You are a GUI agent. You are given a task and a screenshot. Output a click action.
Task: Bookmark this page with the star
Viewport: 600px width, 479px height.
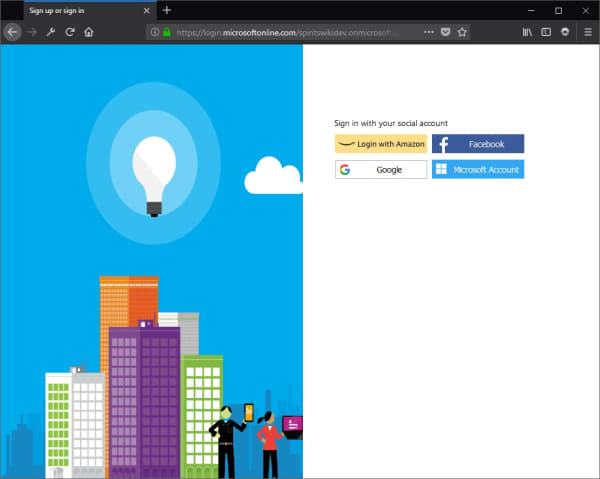click(x=462, y=32)
